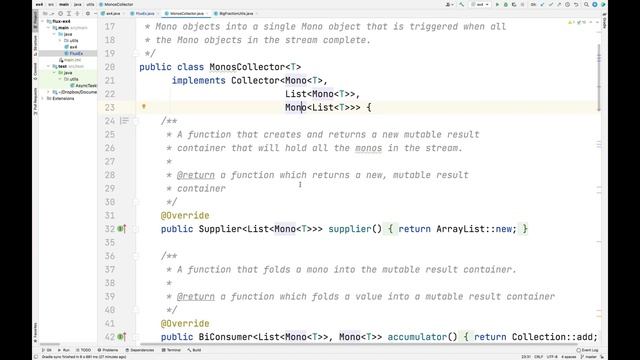Rollback changes with the undo arrow icon

576,4
